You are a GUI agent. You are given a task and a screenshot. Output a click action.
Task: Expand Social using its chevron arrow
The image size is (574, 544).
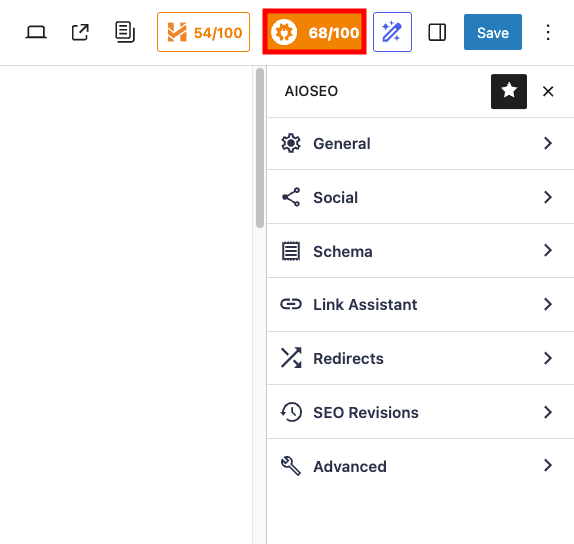(548, 197)
